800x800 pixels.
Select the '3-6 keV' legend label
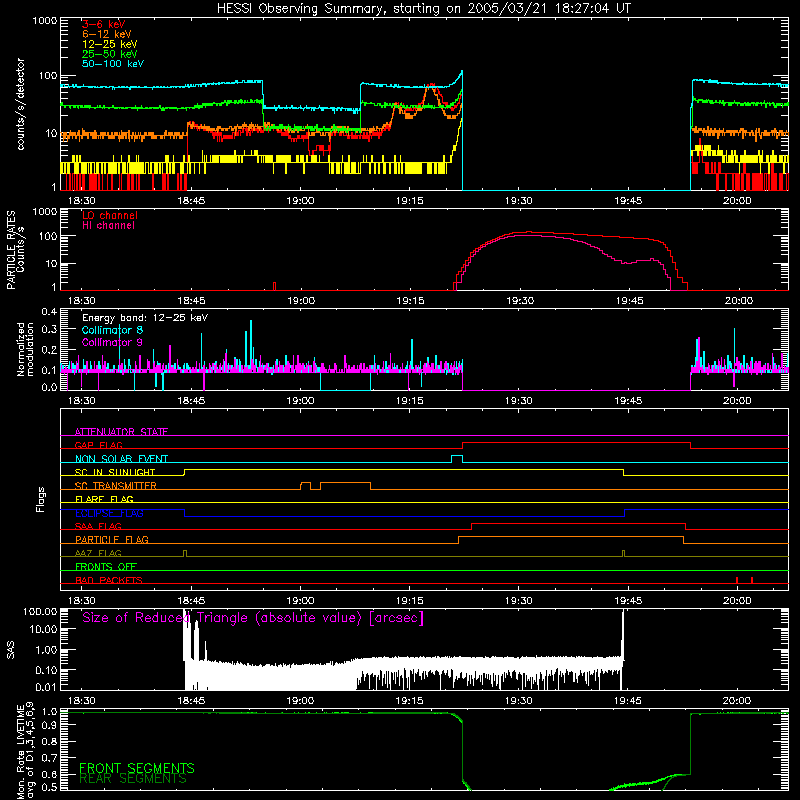point(103,24)
